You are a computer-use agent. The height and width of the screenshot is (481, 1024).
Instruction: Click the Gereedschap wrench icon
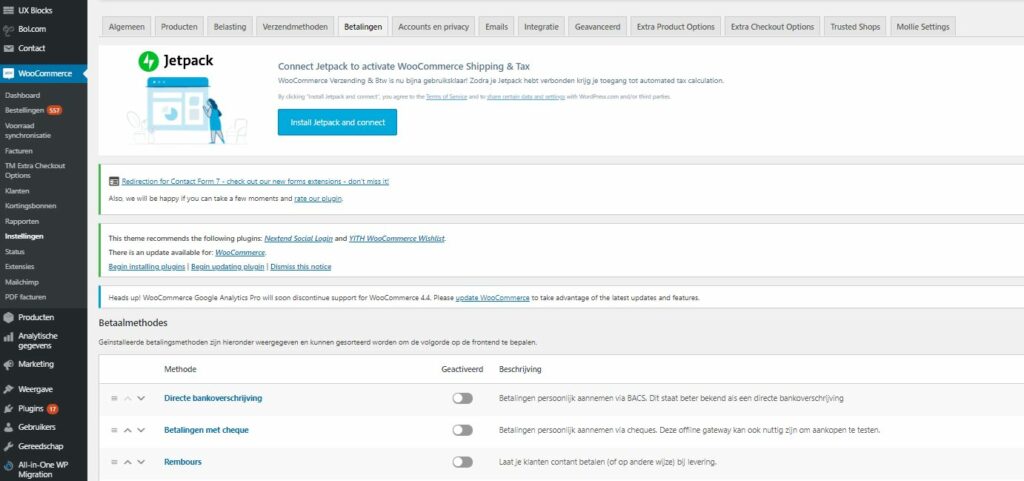point(8,446)
